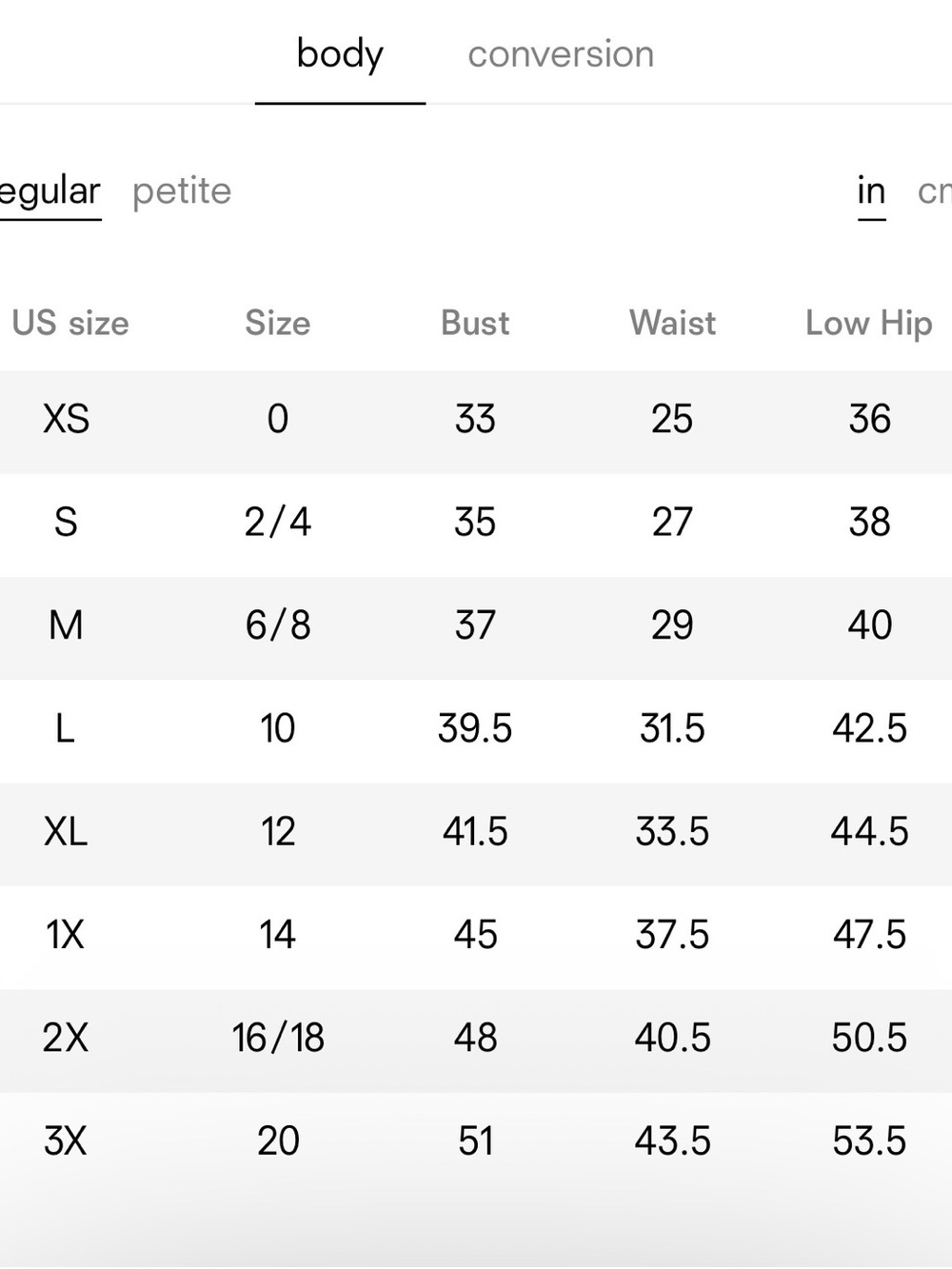Click the Waist column header

click(x=672, y=323)
